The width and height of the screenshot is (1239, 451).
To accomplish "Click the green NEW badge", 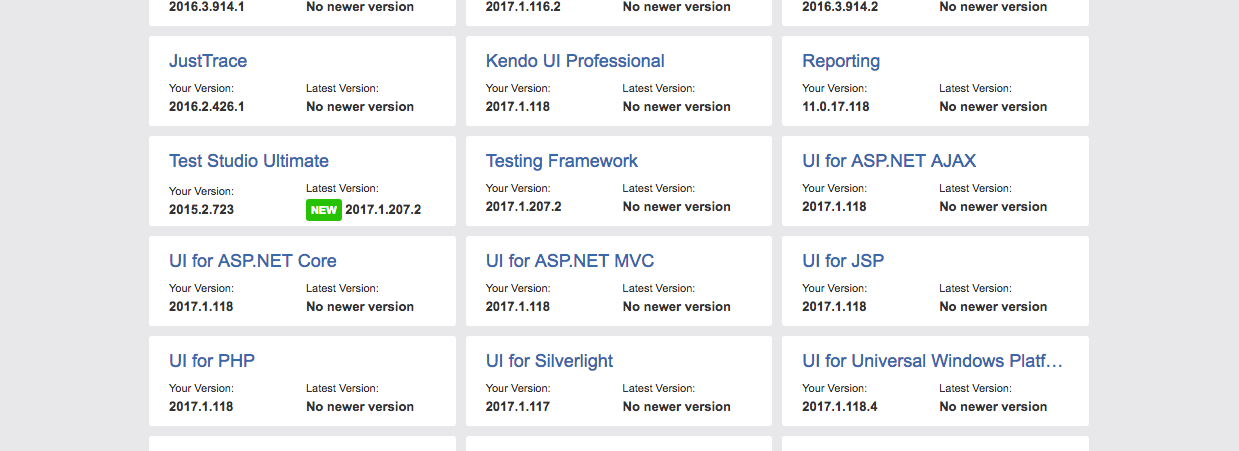I will (324, 210).
